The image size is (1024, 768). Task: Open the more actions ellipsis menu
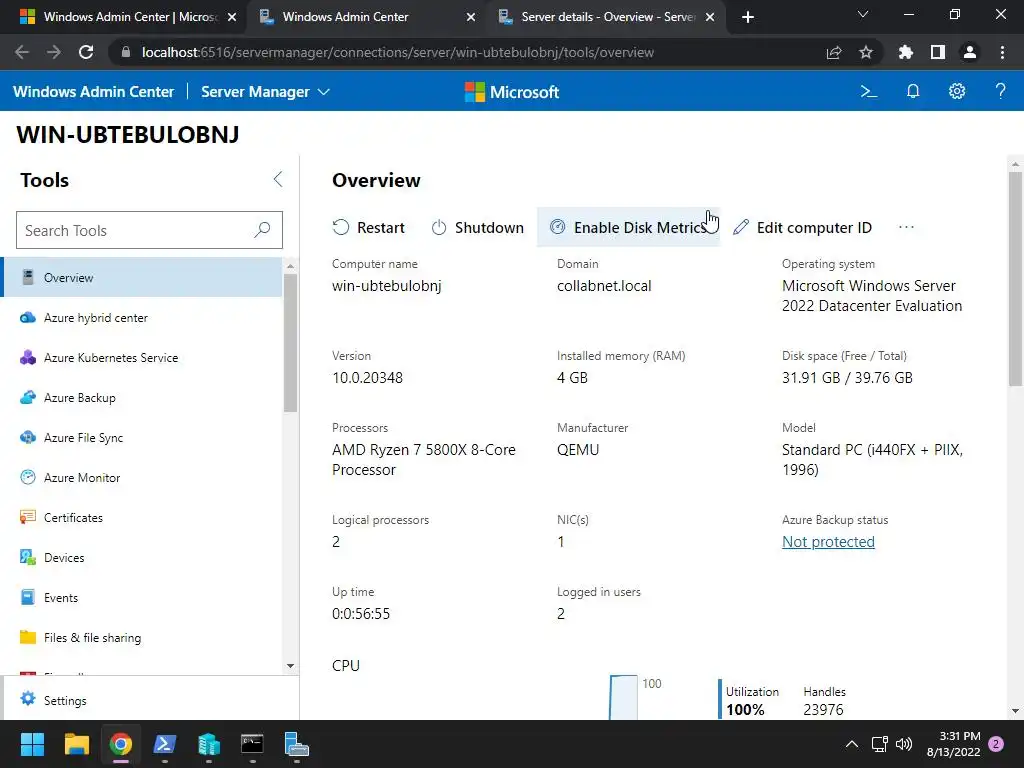(x=906, y=227)
